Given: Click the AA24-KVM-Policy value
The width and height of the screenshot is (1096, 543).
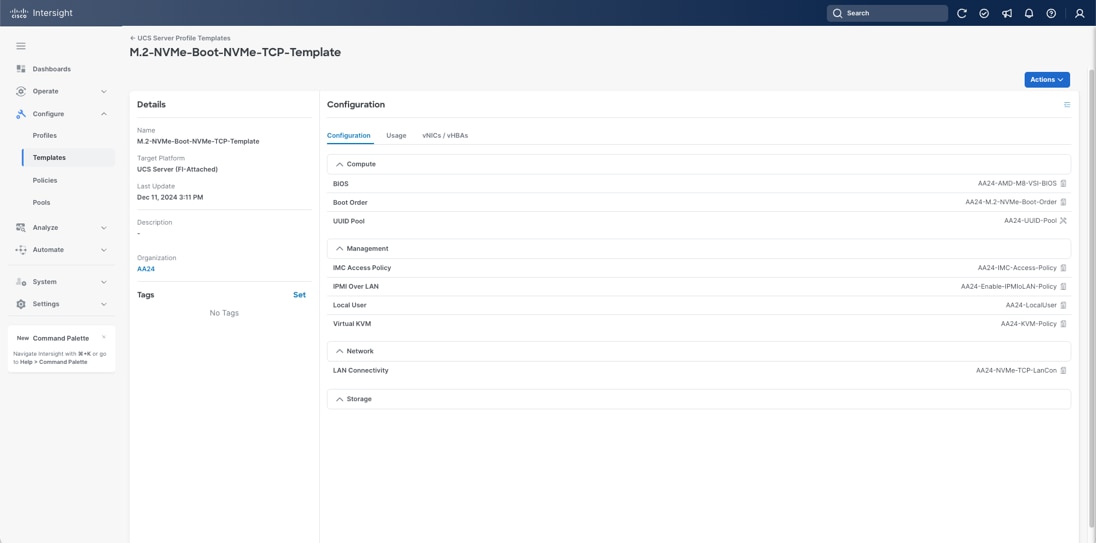Looking at the screenshot, I should tap(1029, 324).
